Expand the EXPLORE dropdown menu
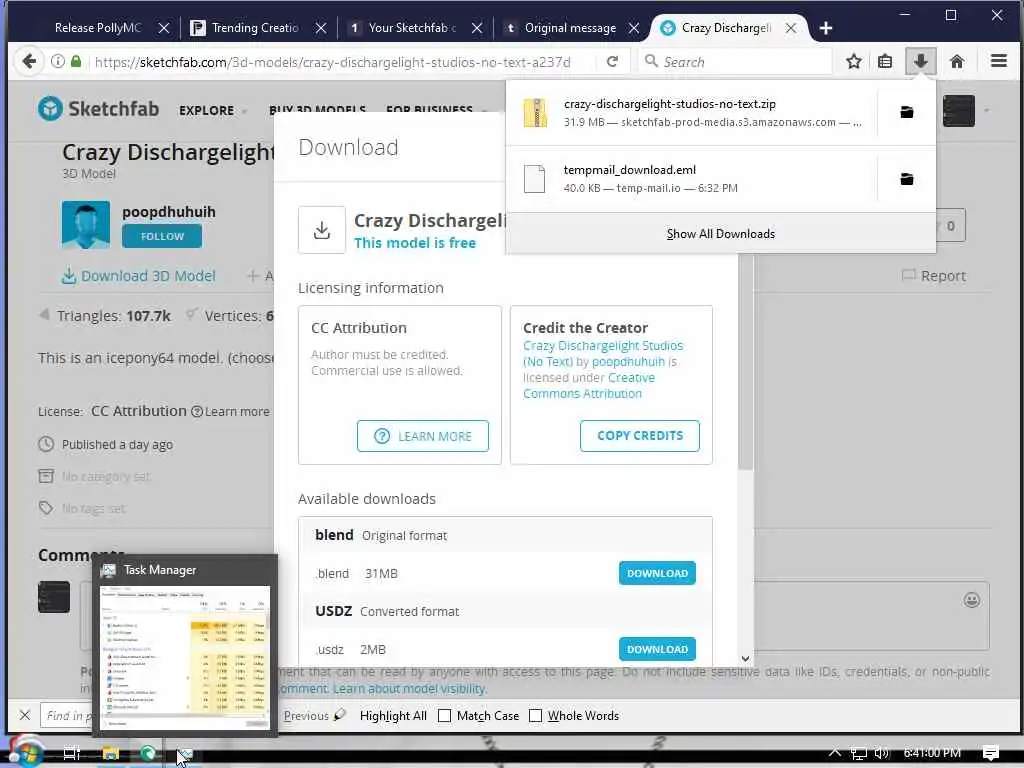The width and height of the screenshot is (1024, 768). pos(213,110)
